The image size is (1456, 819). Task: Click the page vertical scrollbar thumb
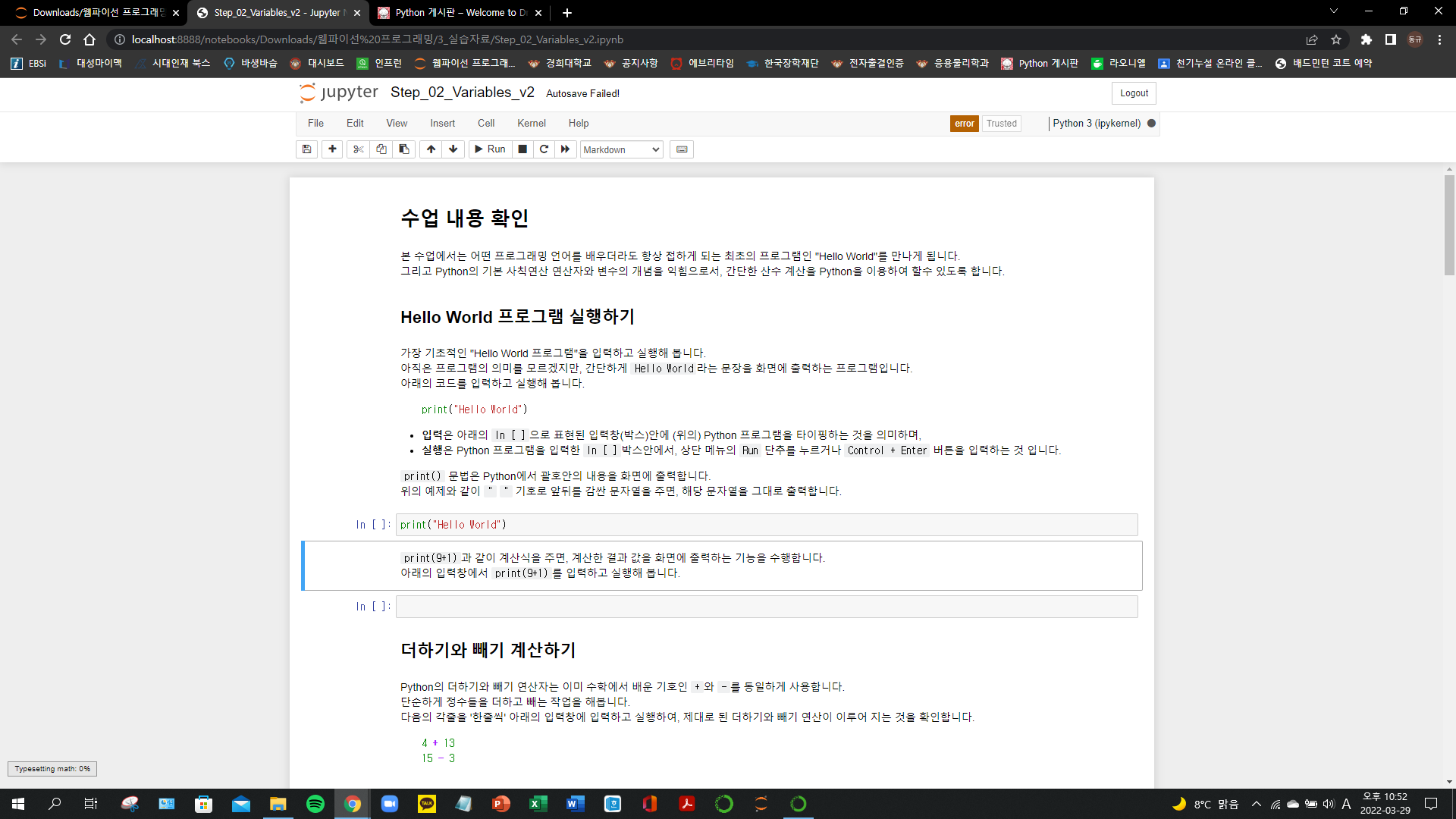1449,224
